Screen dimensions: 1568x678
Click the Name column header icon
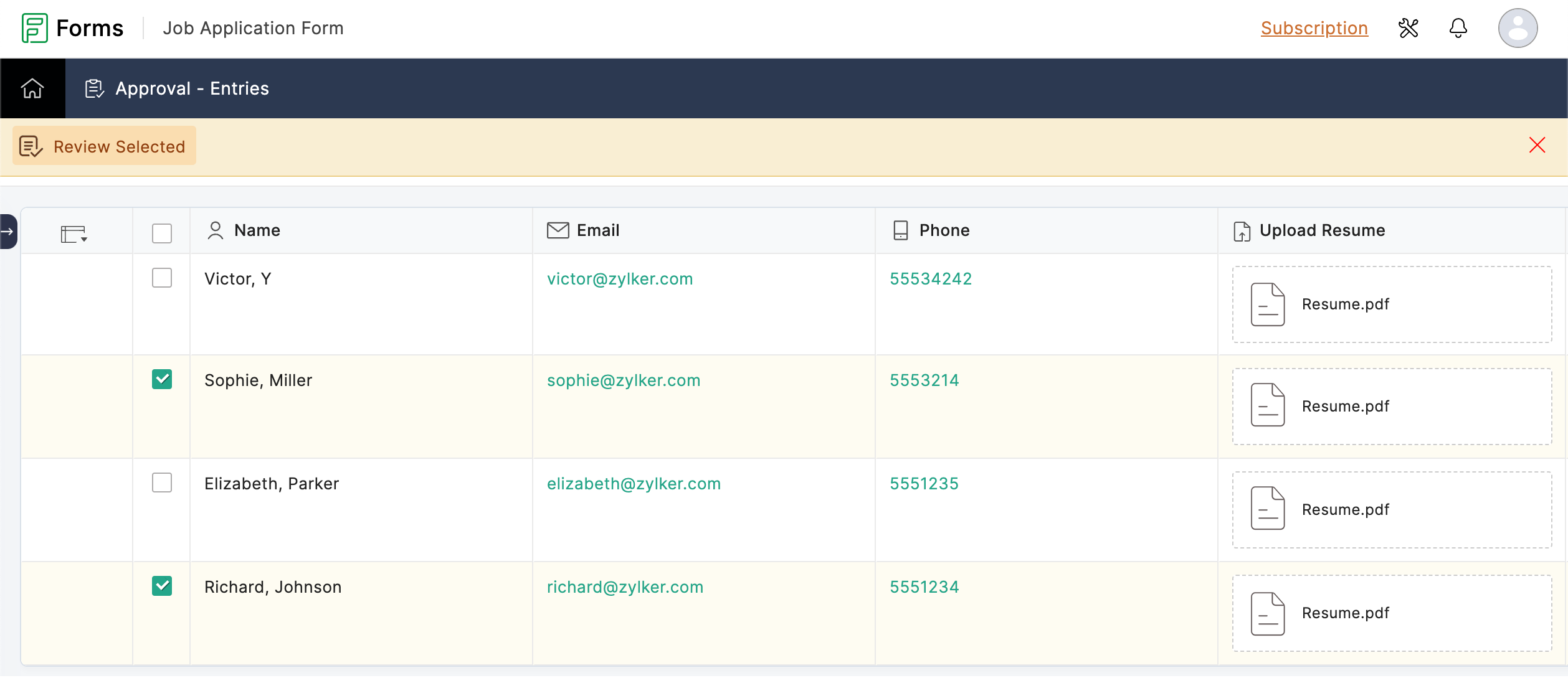214,230
